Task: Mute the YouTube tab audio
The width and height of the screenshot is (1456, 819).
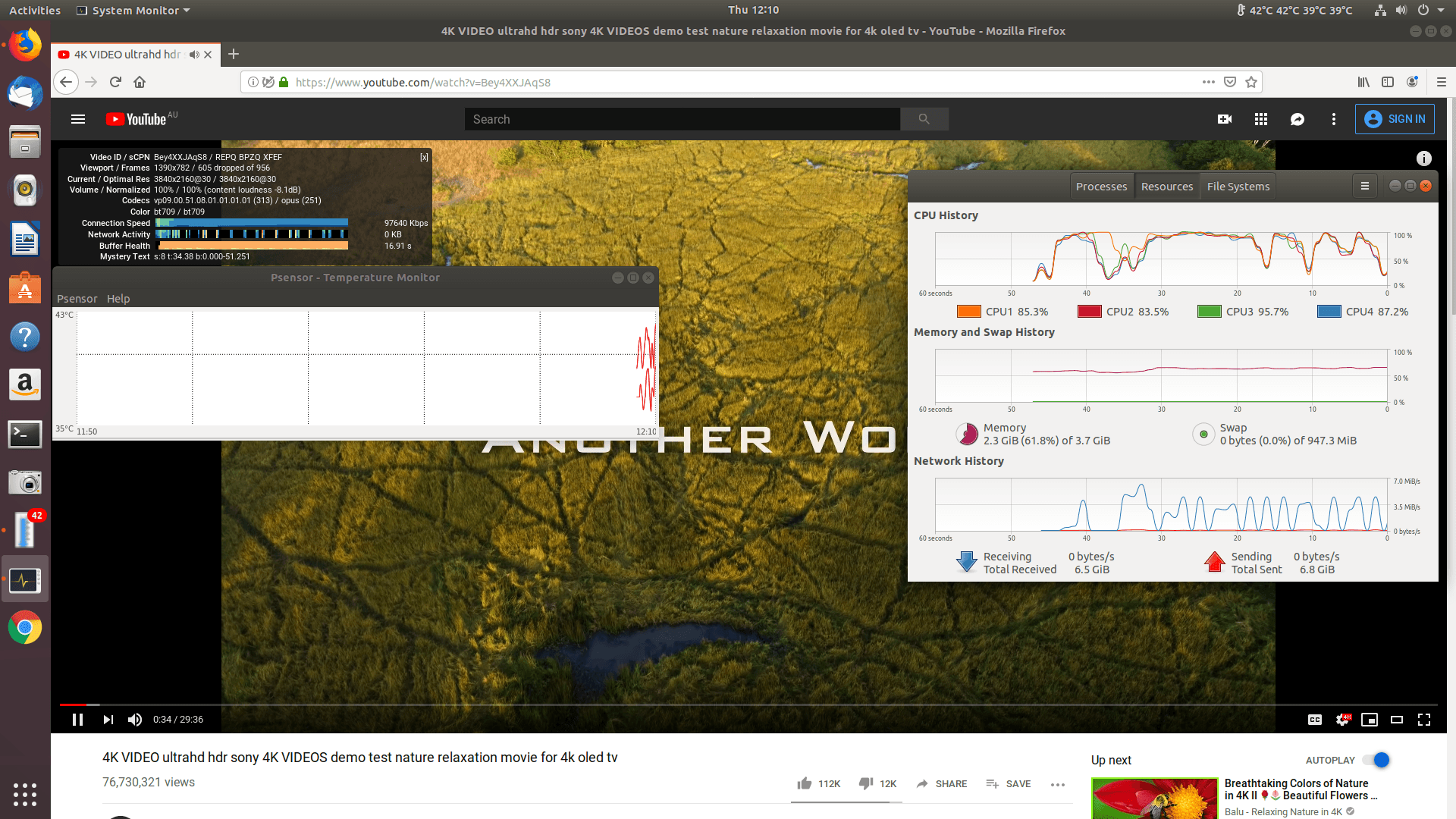Action: (194, 55)
